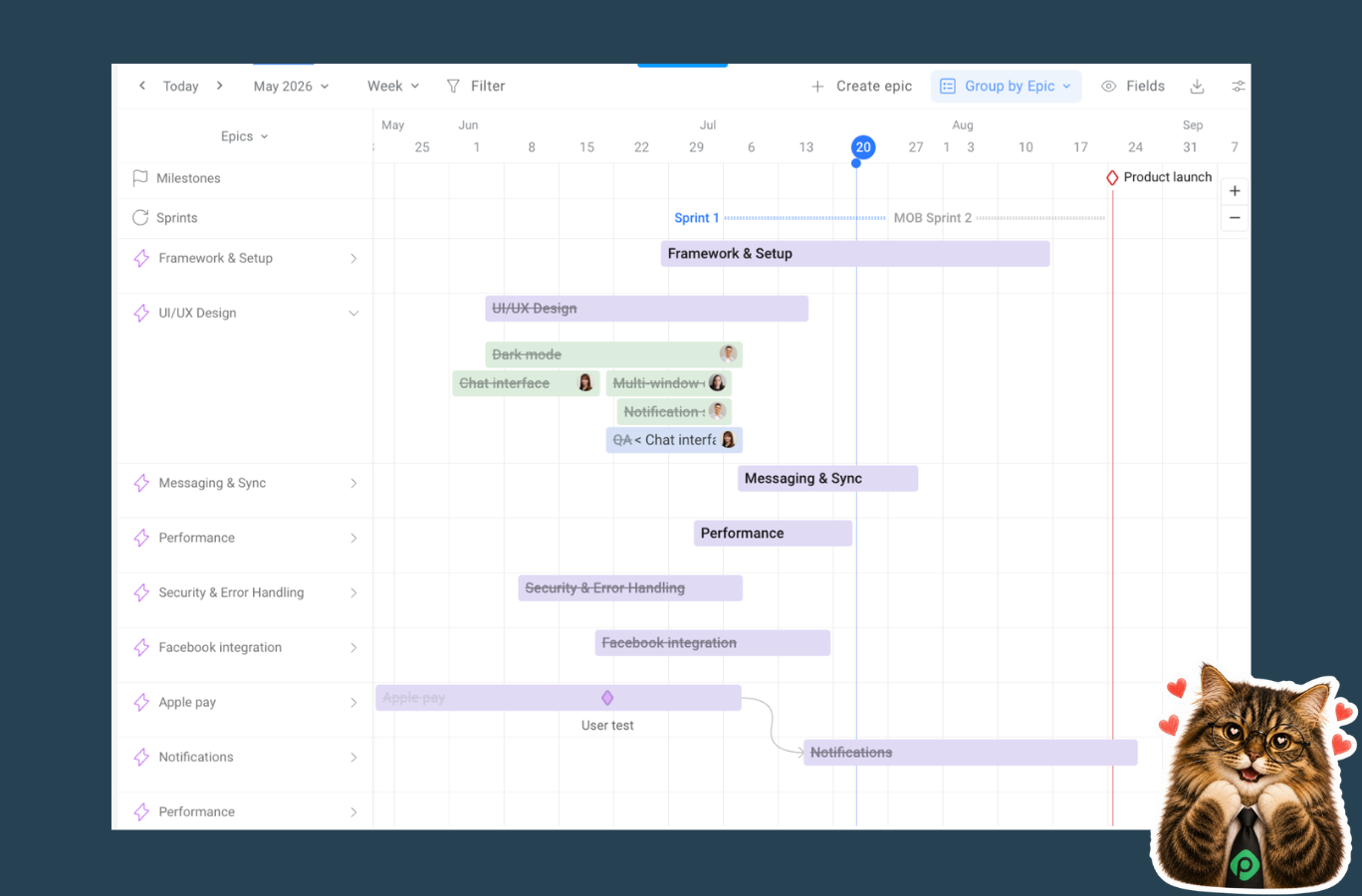Click the assignee avatar on Multi-window task
This screenshot has height=896, width=1362.
point(717,383)
